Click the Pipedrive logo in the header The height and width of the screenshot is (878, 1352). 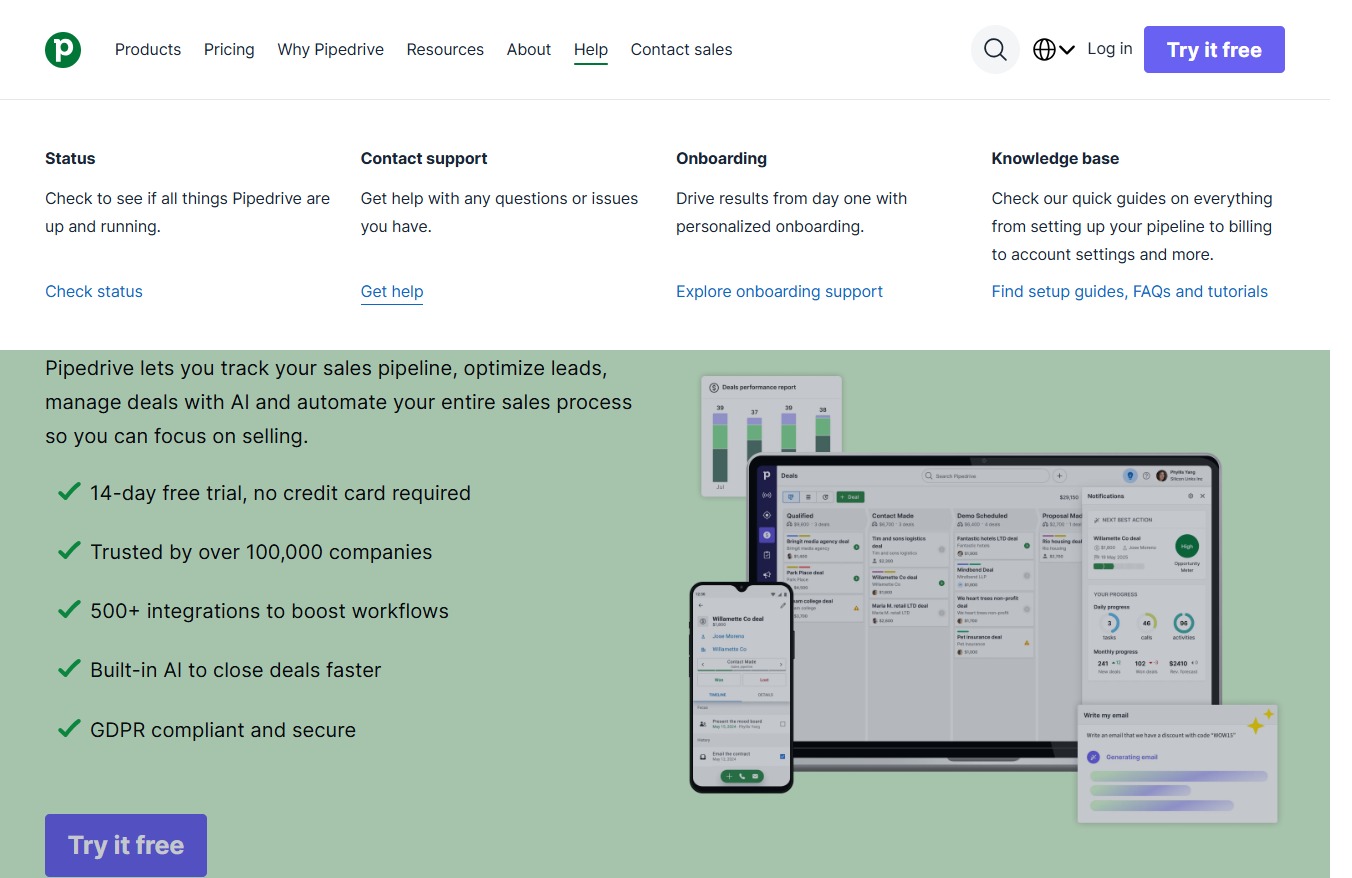(63, 49)
